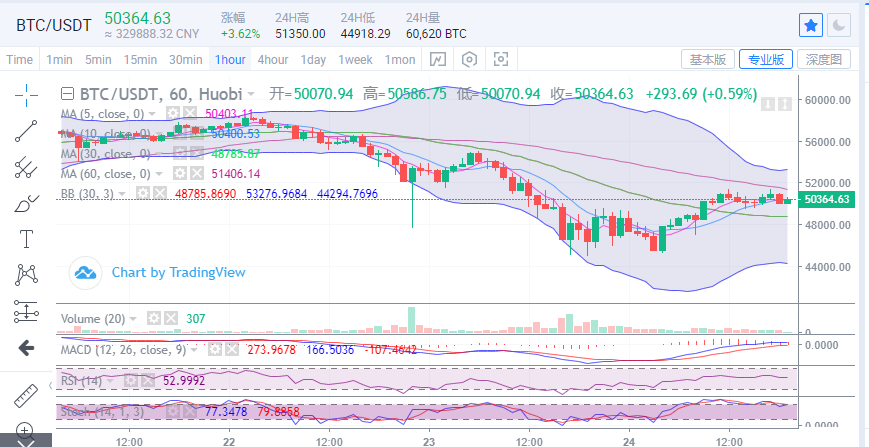Remove the MA (5, close, 0) indicator

click(190, 114)
